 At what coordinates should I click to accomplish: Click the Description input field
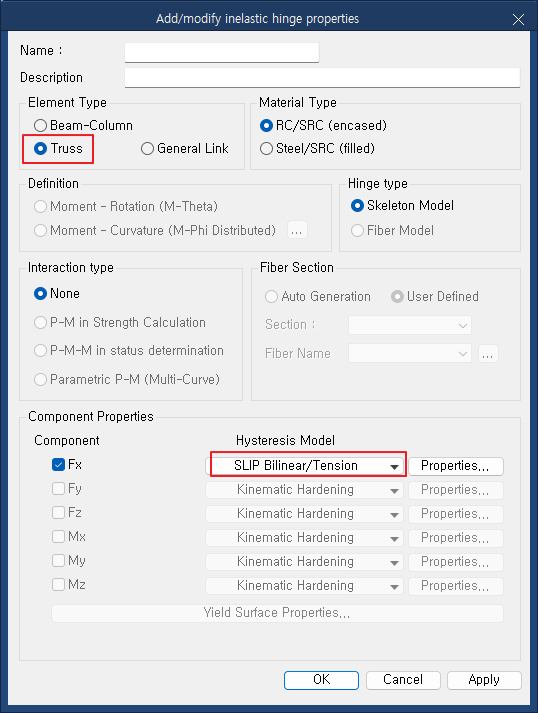(322, 77)
